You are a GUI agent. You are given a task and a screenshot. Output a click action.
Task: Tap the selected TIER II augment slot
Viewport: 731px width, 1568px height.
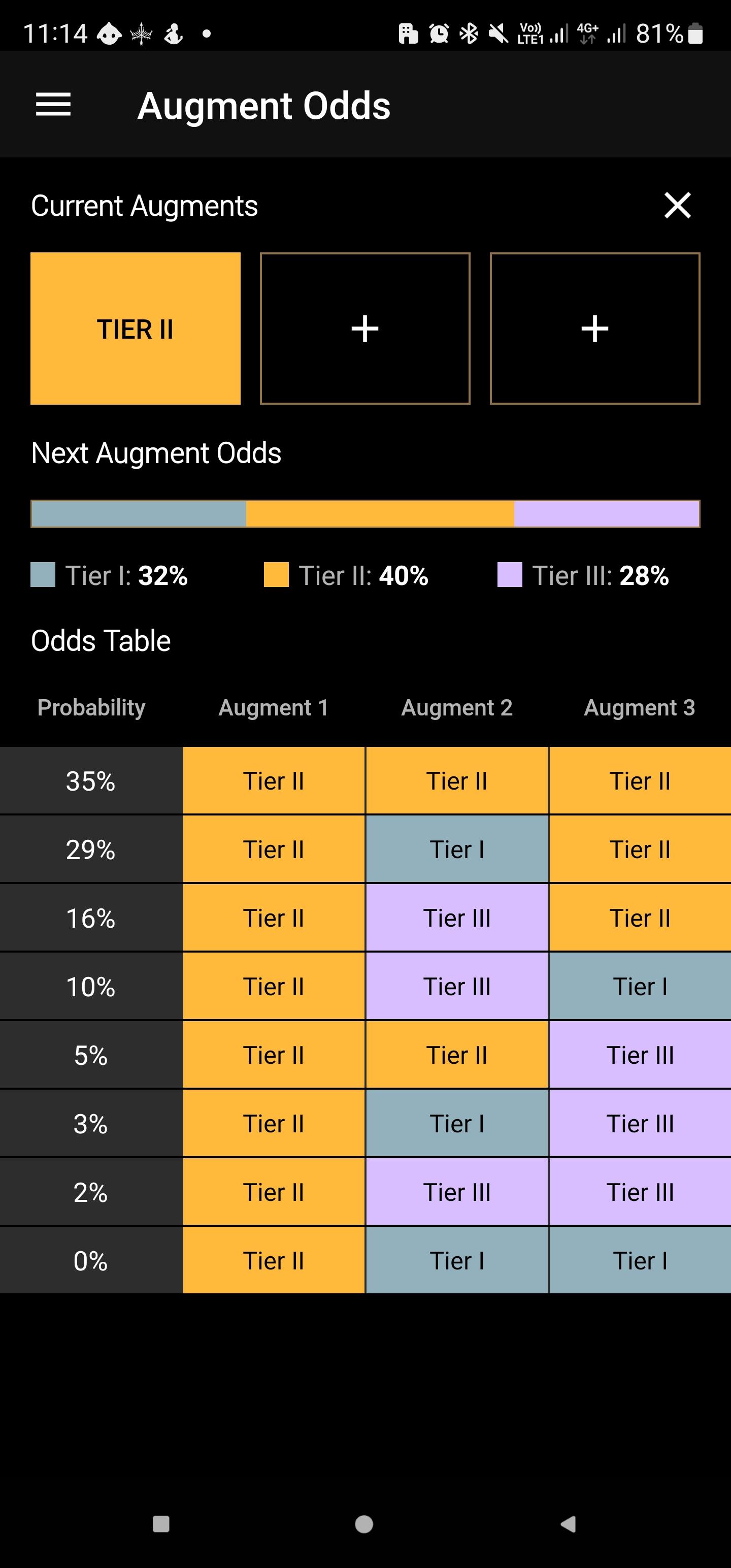[136, 329]
